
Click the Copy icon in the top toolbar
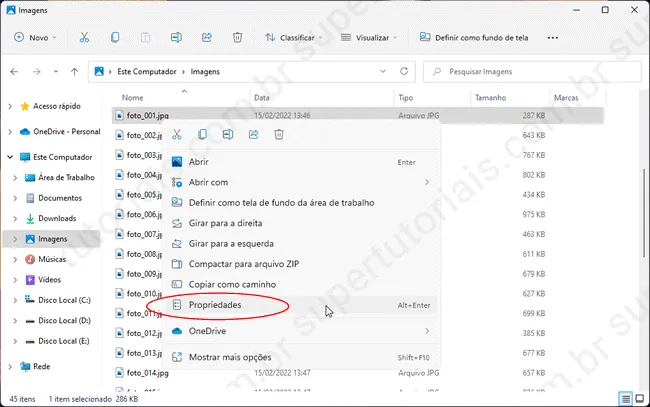[x=115, y=38]
